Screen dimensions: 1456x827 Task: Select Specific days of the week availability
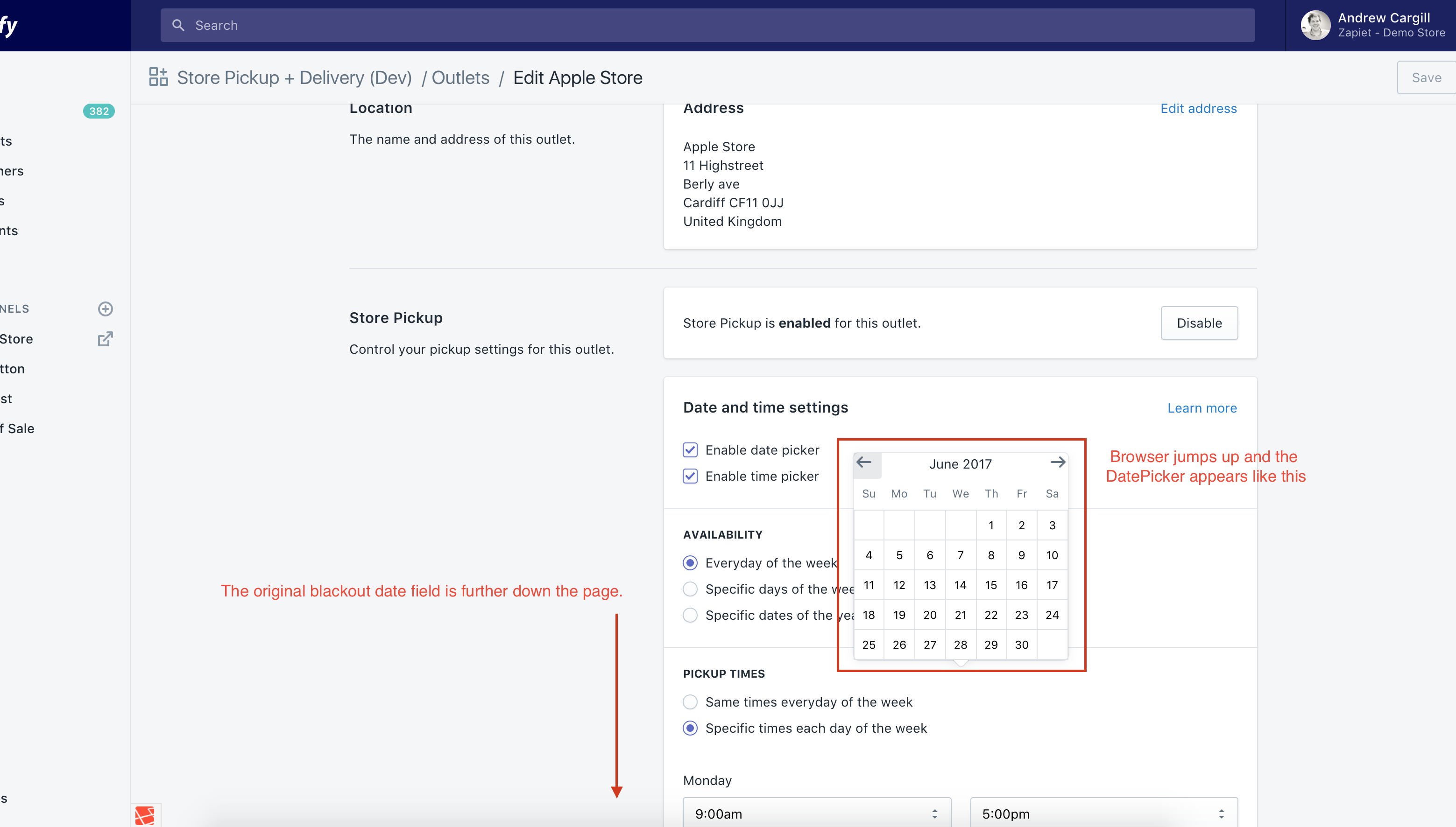(x=690, y=589)
